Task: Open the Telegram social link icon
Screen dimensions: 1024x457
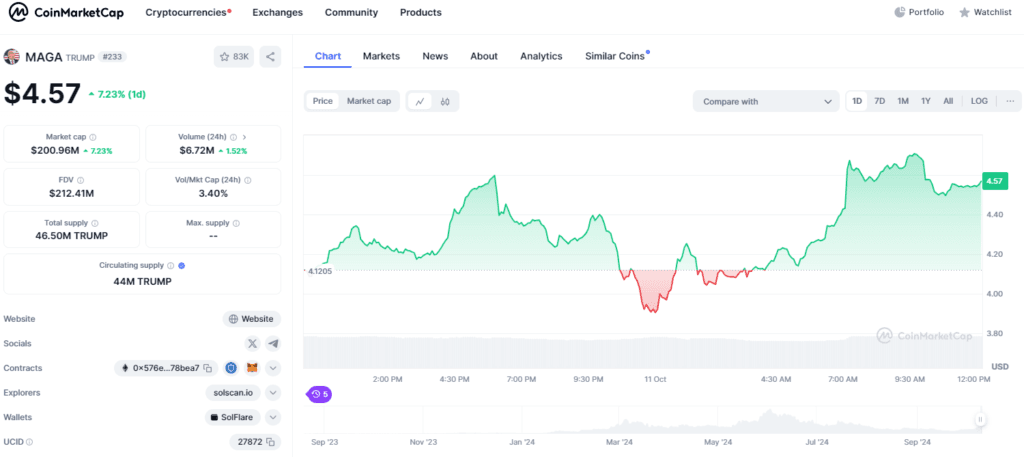Action: [273, 343]
